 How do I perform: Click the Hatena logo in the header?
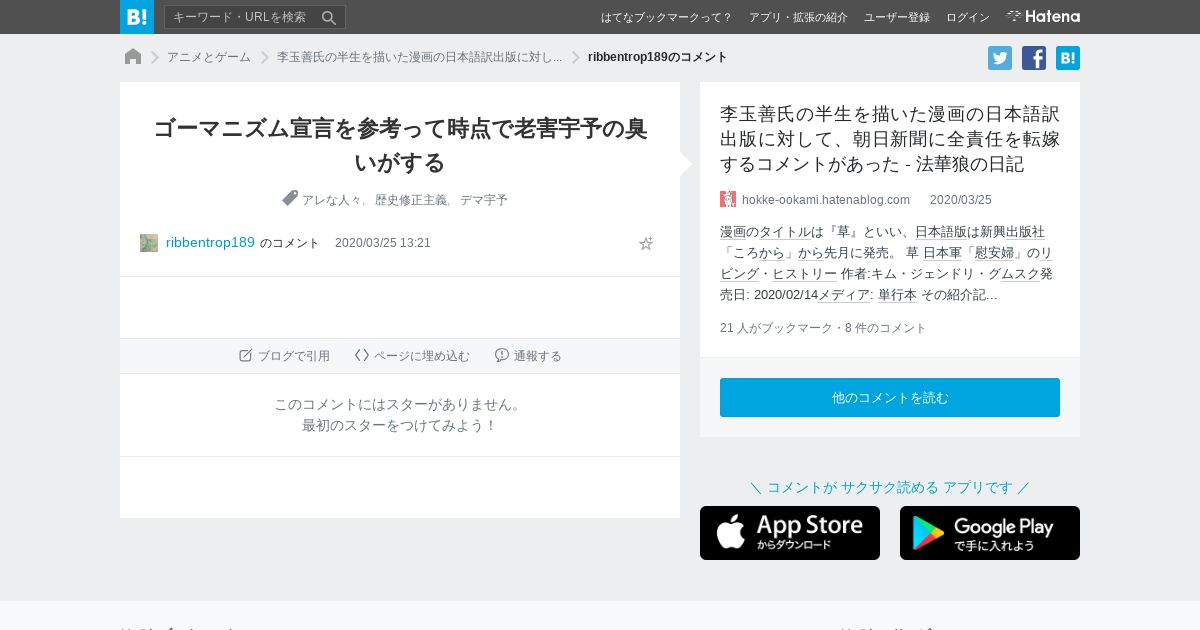click(x=1043, y=17)
